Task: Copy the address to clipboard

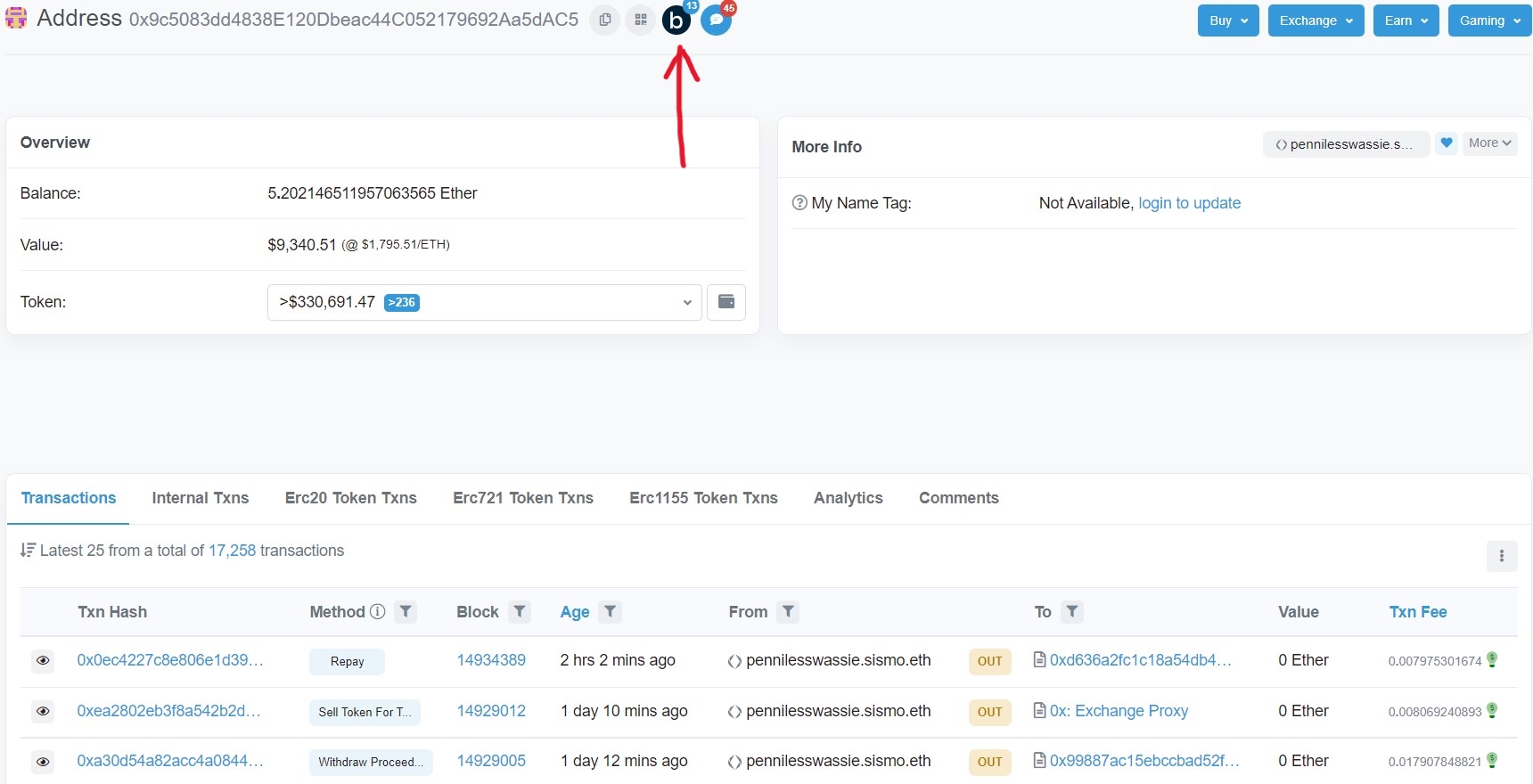Action: (605, 20)
